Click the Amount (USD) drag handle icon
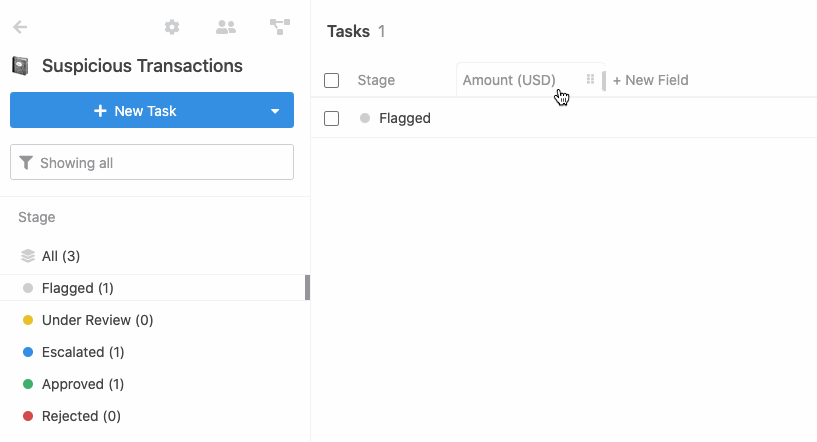The image size is (817, 442). [x=590, y=79]
